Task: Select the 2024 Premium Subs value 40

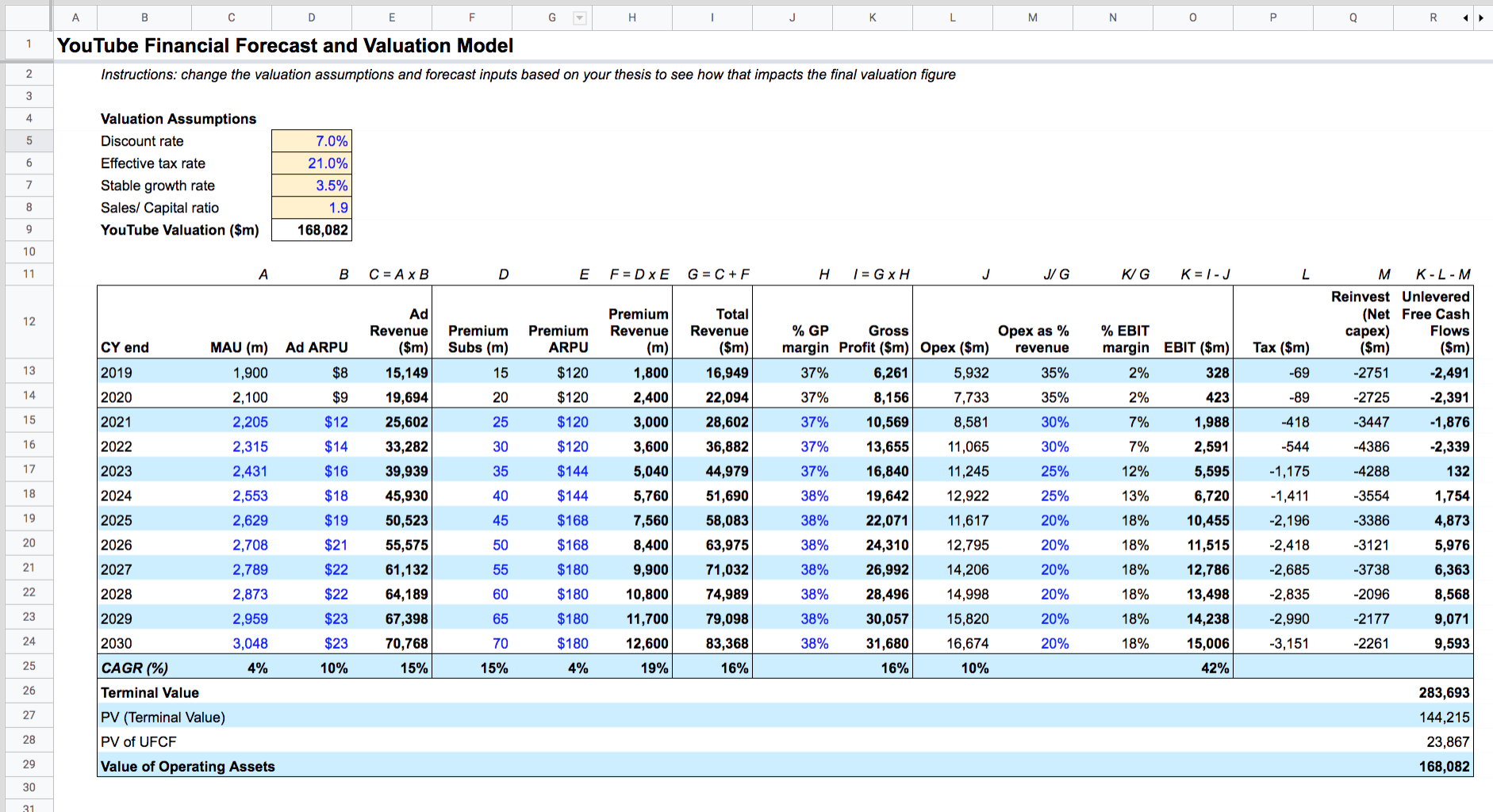Action: (x=472, y=496)
